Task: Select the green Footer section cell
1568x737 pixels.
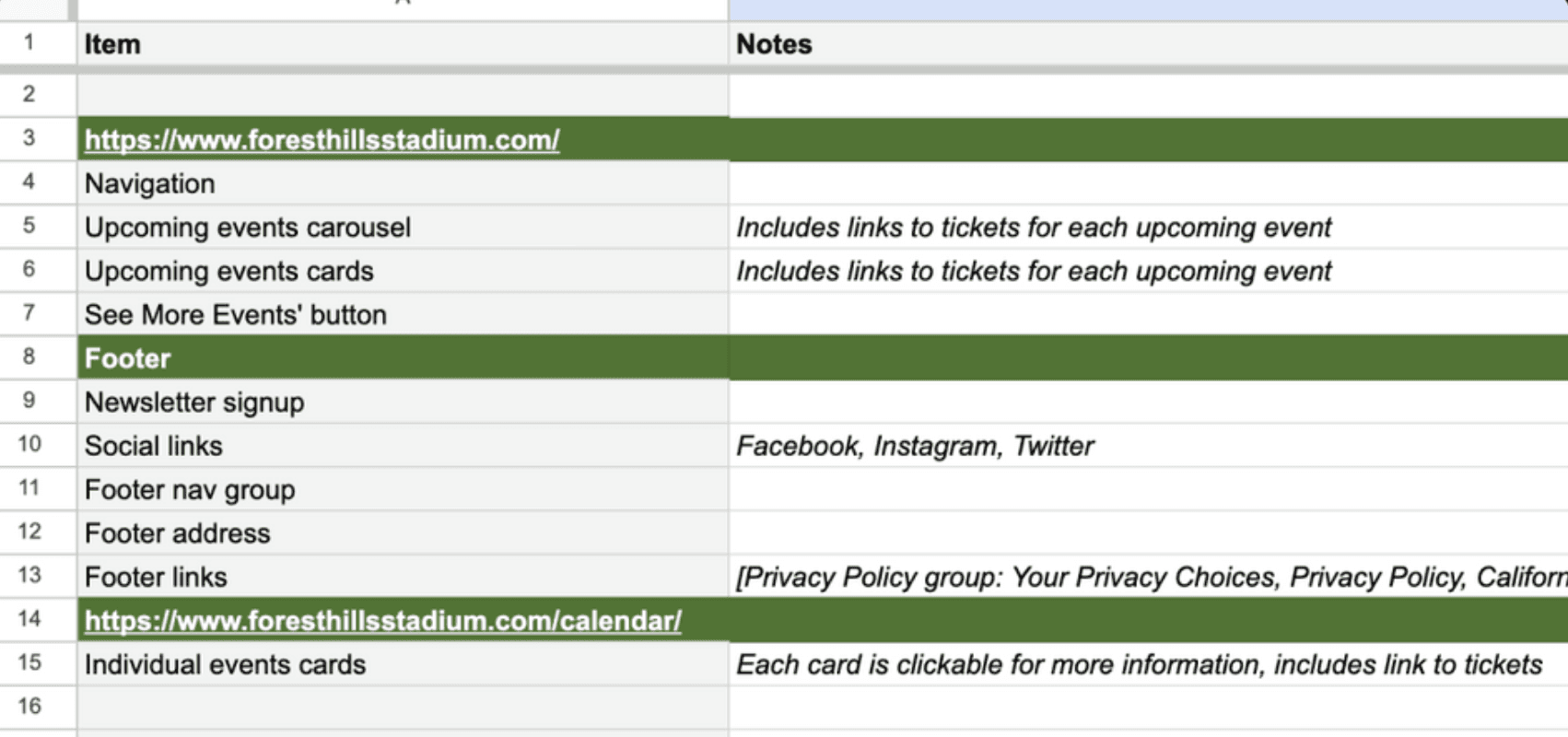Action: point(402,358)
